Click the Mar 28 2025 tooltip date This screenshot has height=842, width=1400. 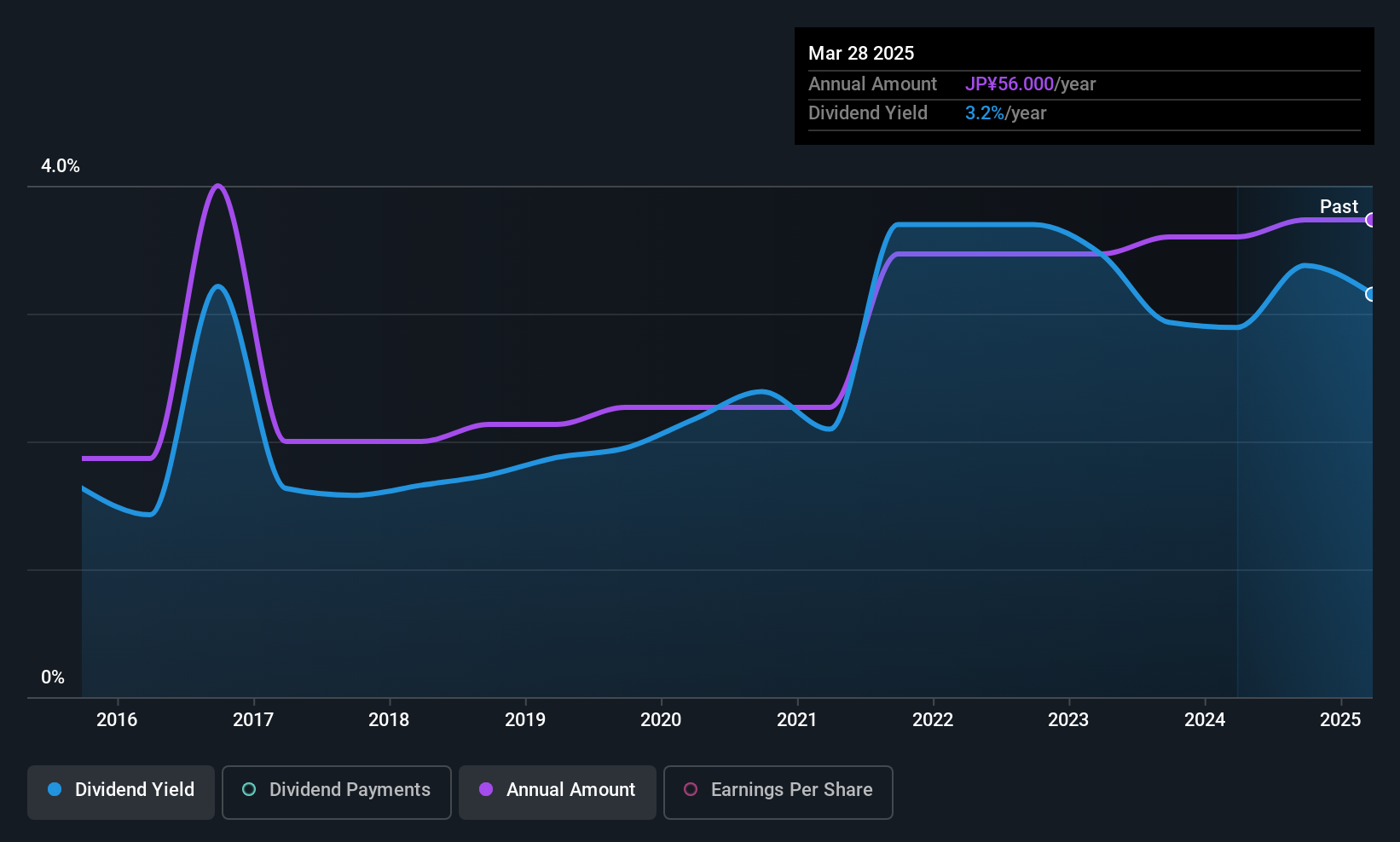point(861,53)
